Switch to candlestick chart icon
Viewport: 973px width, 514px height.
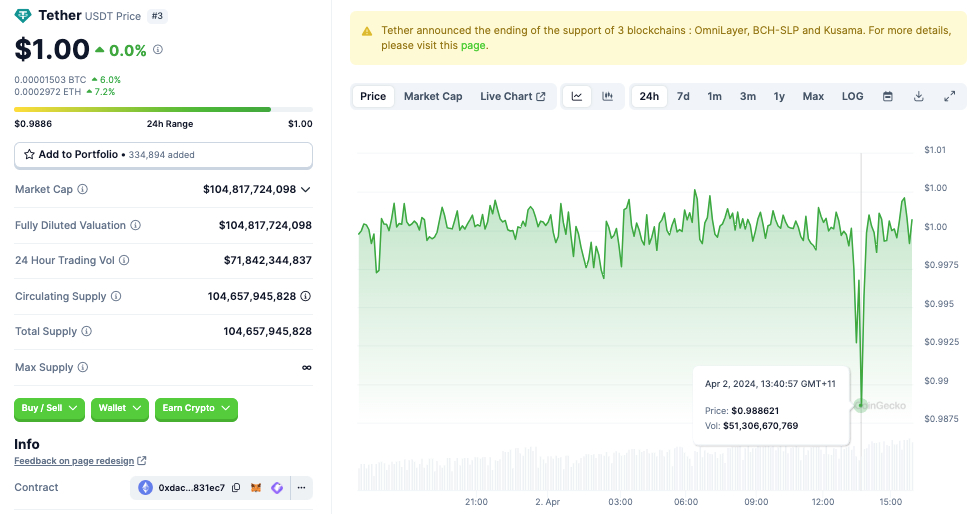(608, 96)
